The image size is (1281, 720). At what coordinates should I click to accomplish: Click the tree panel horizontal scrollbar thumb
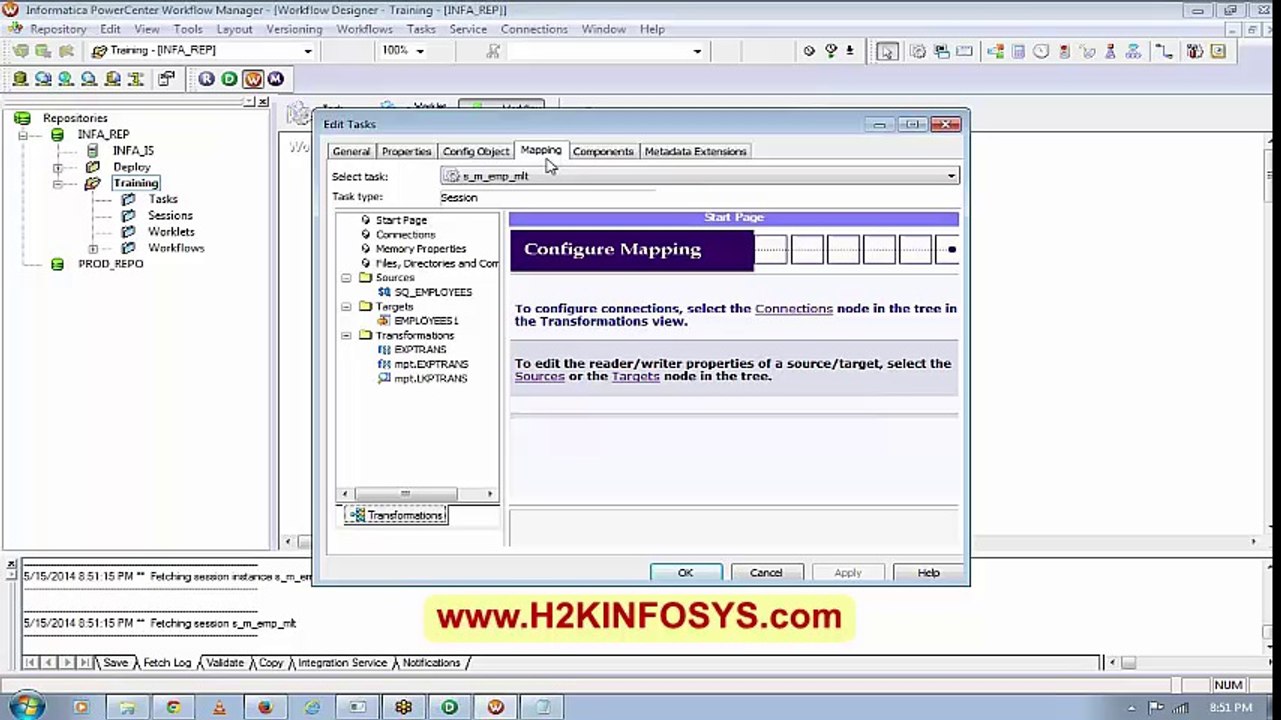pos(405,494)
